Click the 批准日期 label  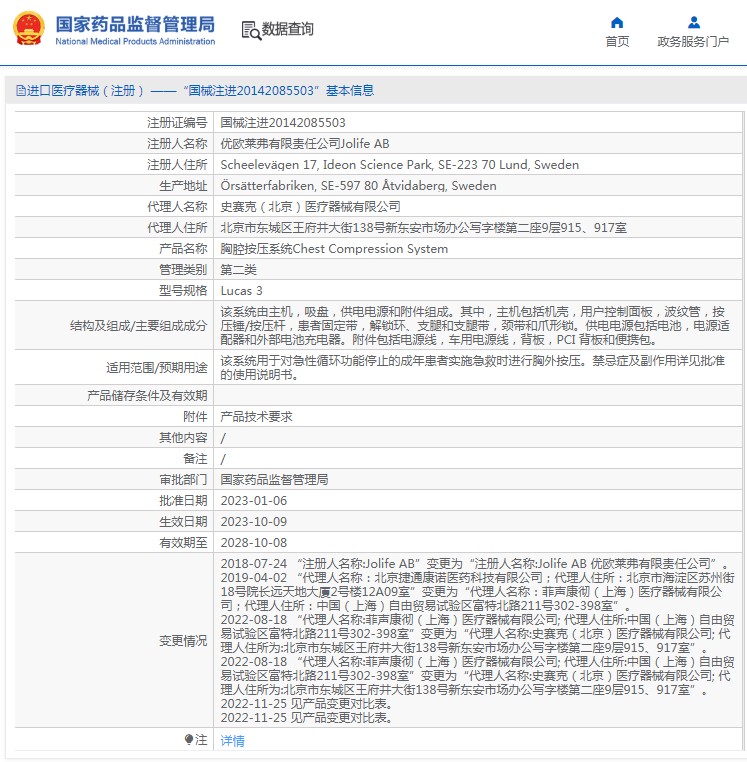(183, 500)
